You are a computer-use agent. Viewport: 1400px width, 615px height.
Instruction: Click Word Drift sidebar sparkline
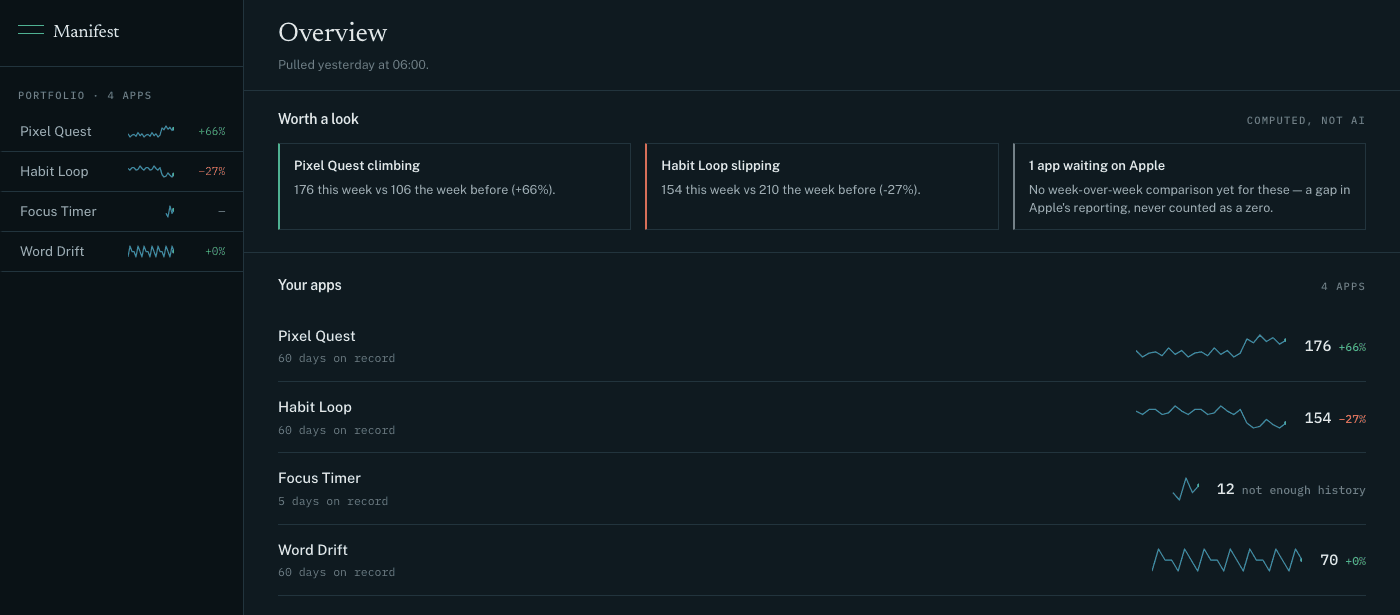tap(151, 251)
